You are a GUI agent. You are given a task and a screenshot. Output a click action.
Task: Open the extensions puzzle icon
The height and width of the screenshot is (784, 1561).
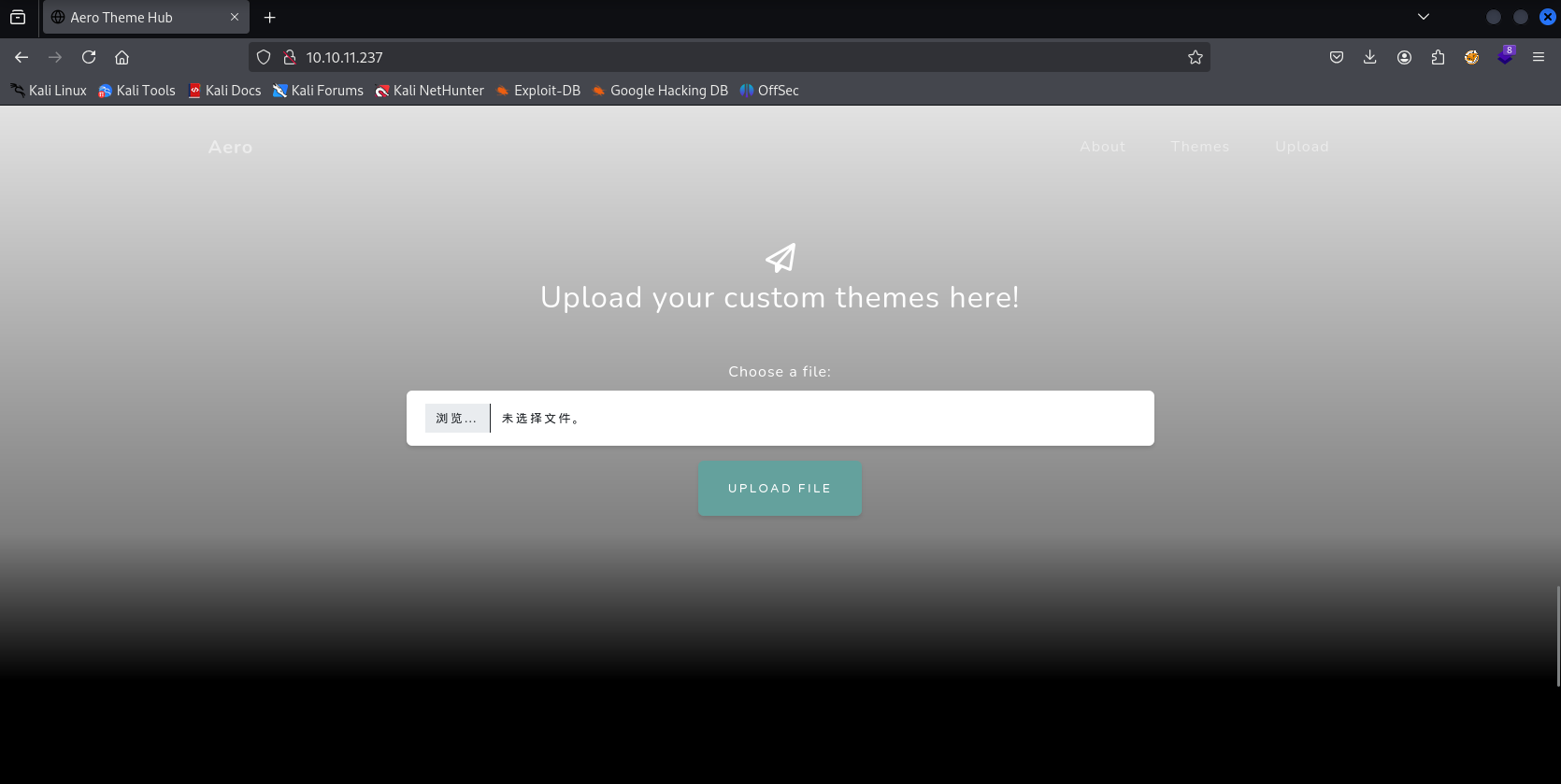click(1438, 57)
